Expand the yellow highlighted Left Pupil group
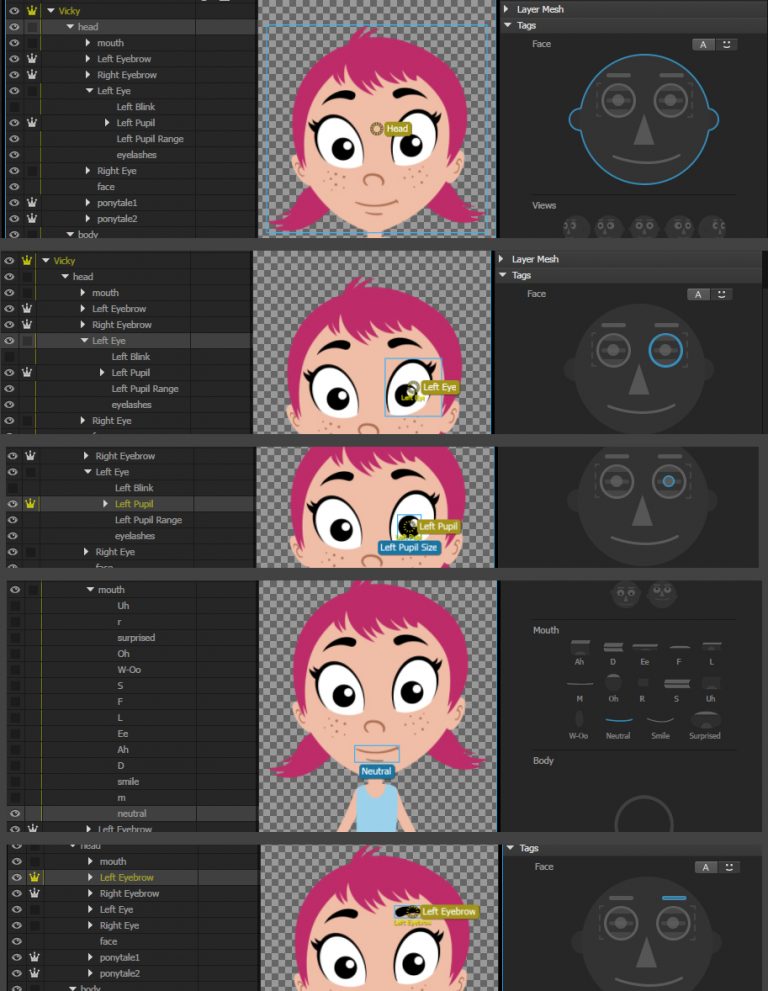 pyautogui.click(x=106, y=504)
